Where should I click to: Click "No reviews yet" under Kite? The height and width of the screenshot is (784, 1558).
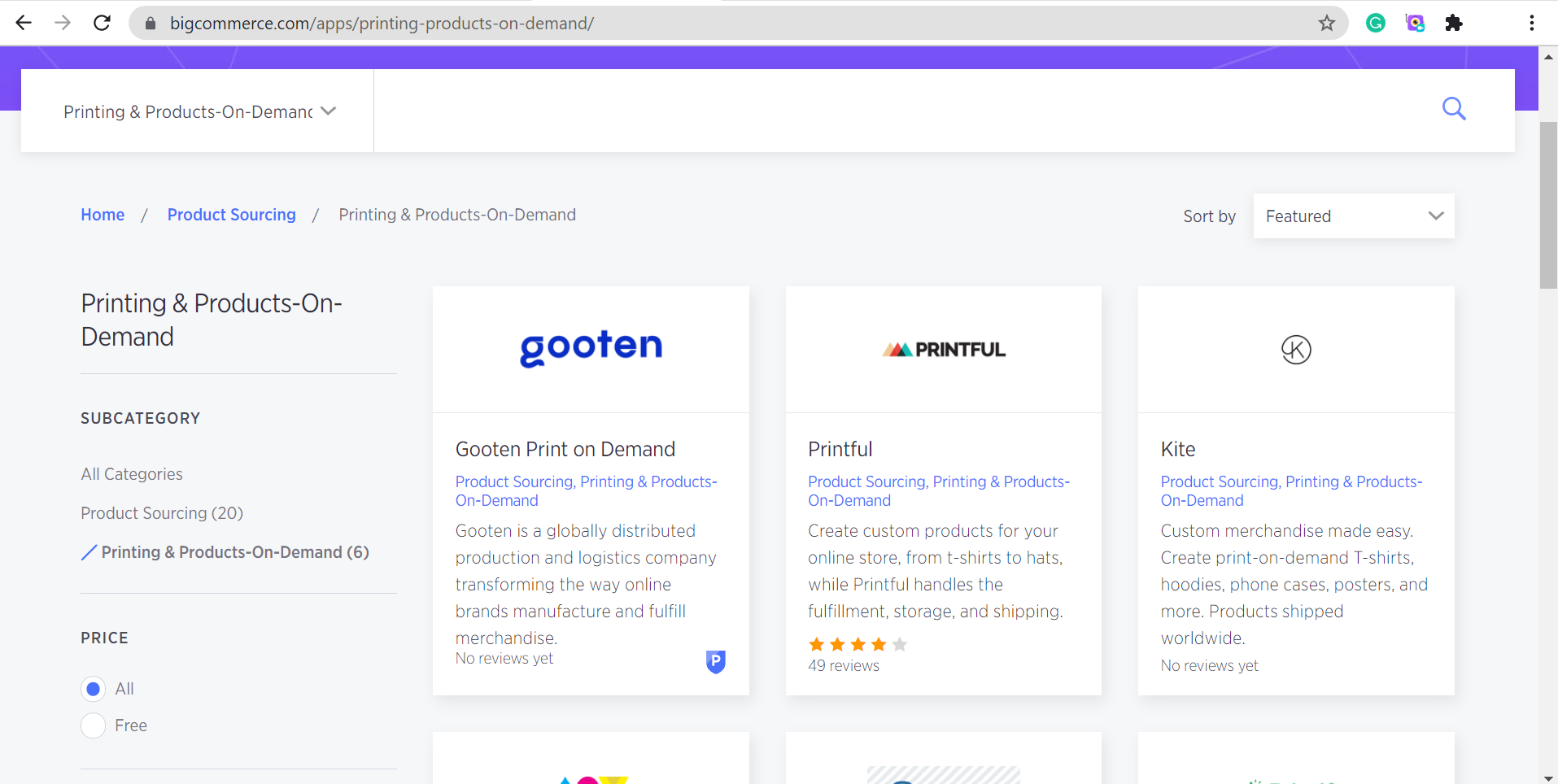point(1210,666)
